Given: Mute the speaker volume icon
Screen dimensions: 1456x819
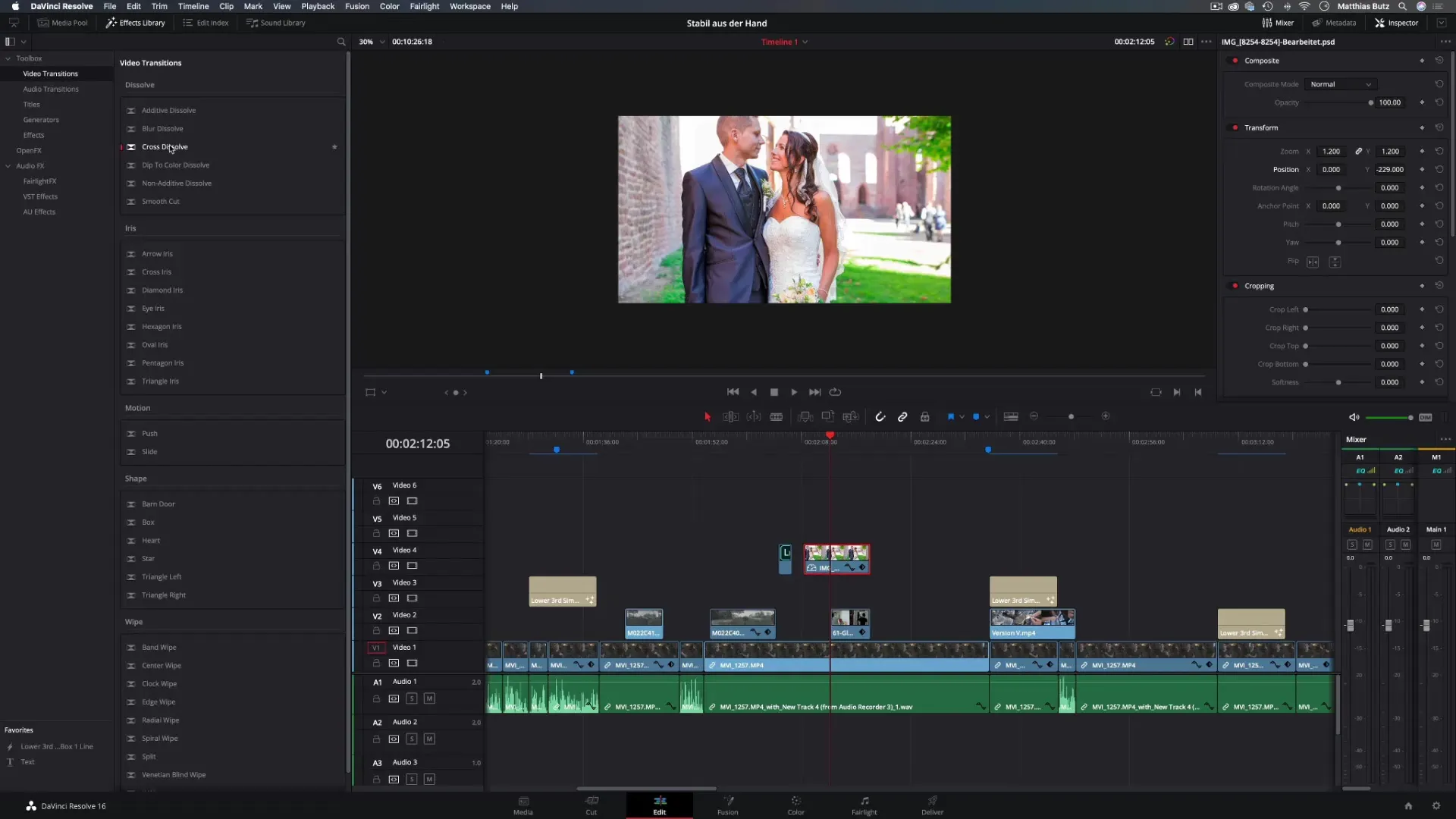Looking at the screenshot, I should [1354, 417].
